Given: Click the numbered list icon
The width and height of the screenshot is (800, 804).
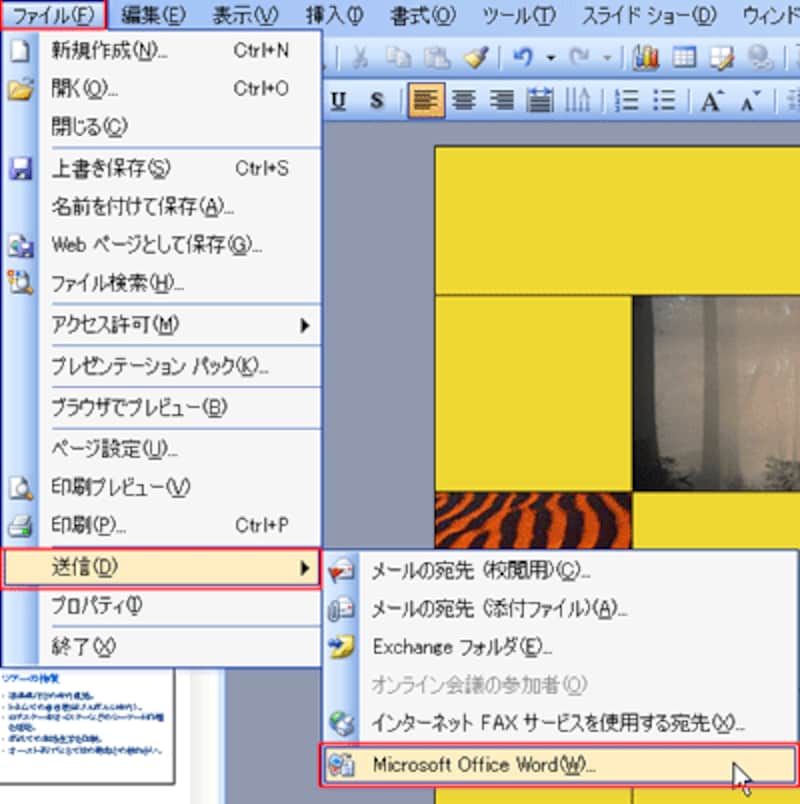Looking at the screenshot, I should click(629, 100).
